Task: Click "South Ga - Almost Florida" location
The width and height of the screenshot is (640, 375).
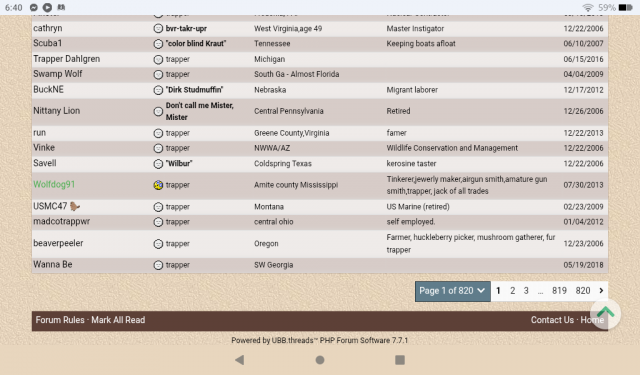Action: pyautogui.click(x=296, y=74)
